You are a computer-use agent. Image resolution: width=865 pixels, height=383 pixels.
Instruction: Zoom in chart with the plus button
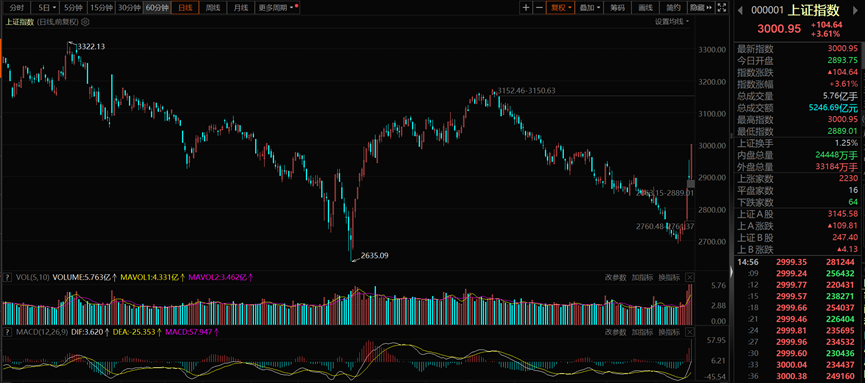point(526,8)
